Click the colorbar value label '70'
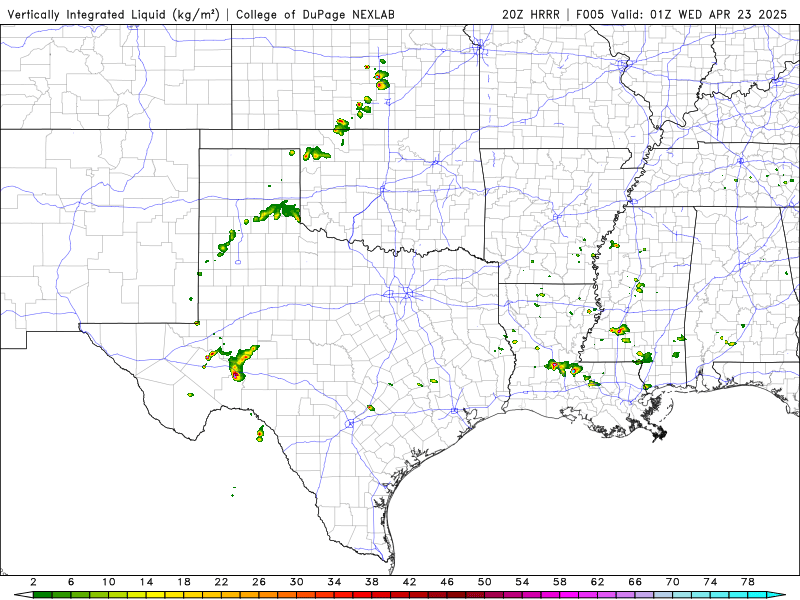800x600 pixels. tap(673, 582)
